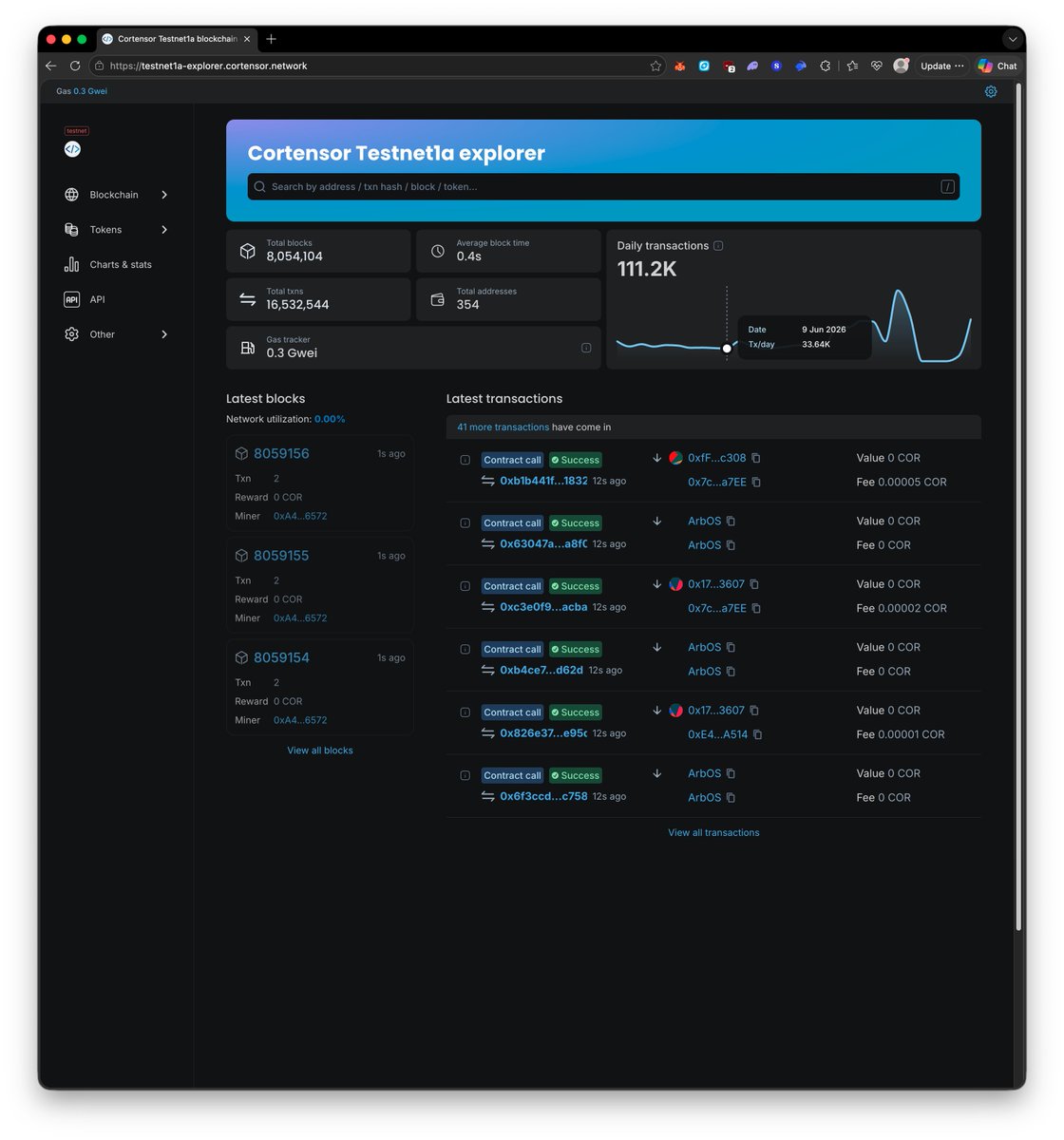Expand details for transaction 0xb4ce7...d62d

[x=465, y=650]
